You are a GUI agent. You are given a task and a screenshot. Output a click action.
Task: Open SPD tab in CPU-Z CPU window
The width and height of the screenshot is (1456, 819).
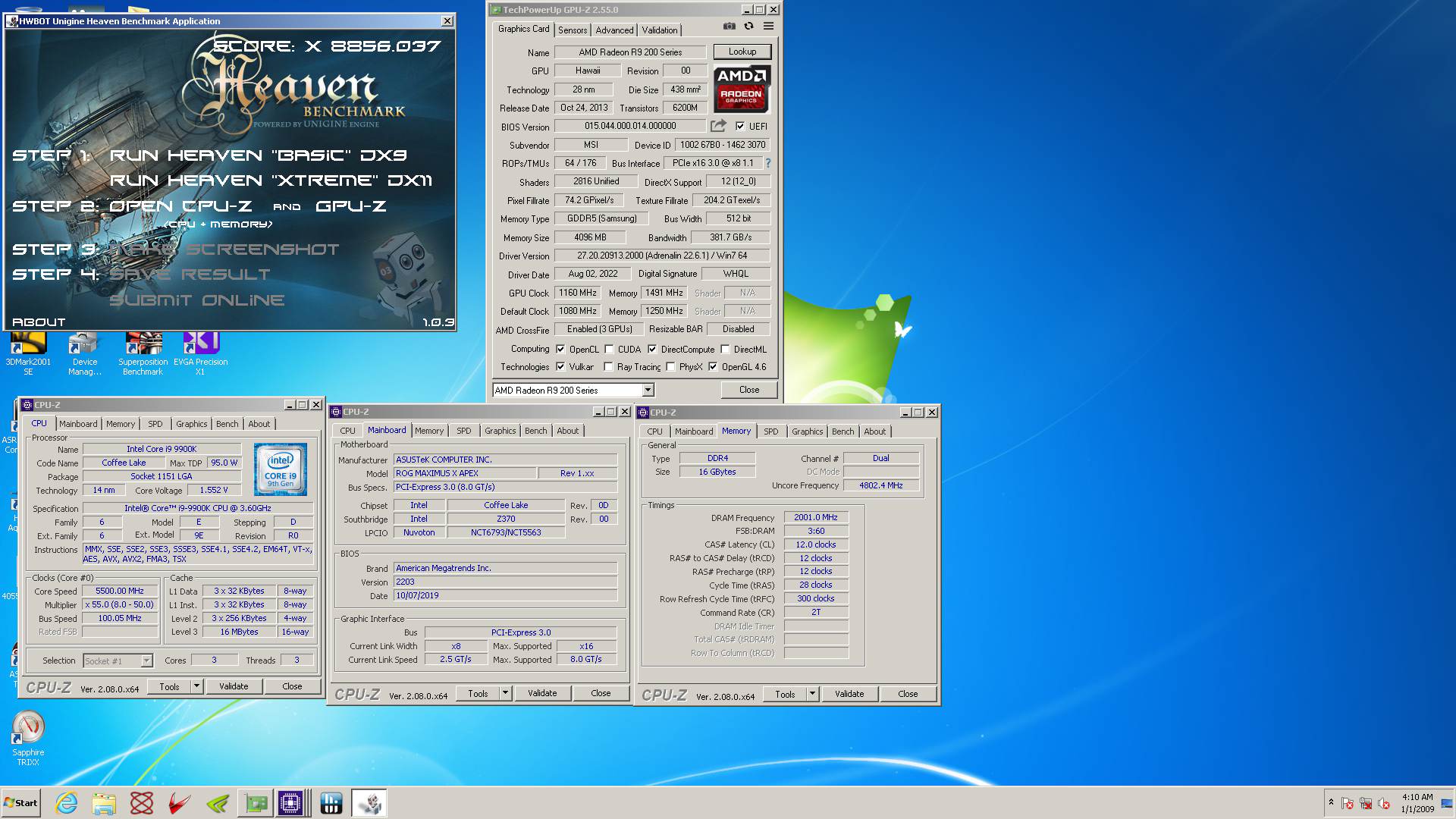tap(155, 424)
